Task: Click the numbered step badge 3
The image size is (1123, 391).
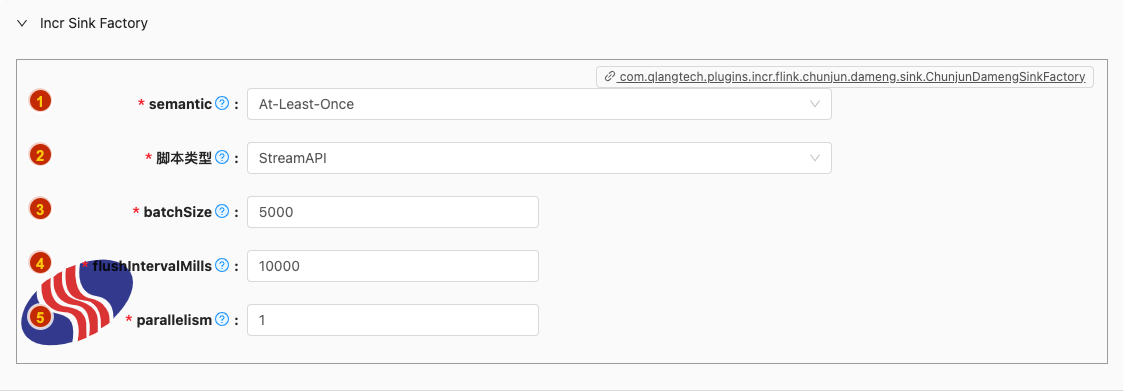Action: (40, 209)
